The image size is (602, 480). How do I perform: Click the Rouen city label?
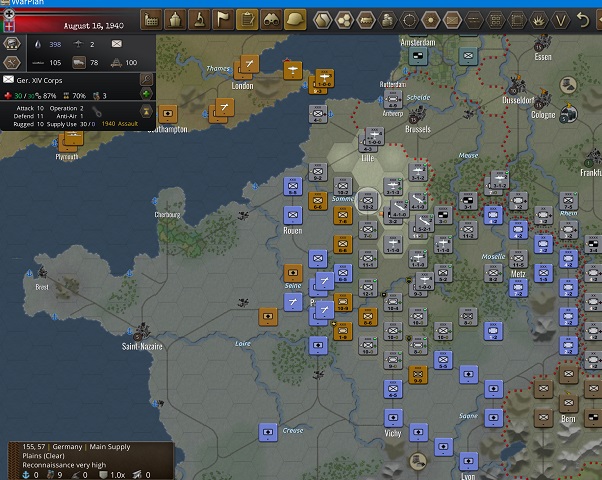coord(293,231)
